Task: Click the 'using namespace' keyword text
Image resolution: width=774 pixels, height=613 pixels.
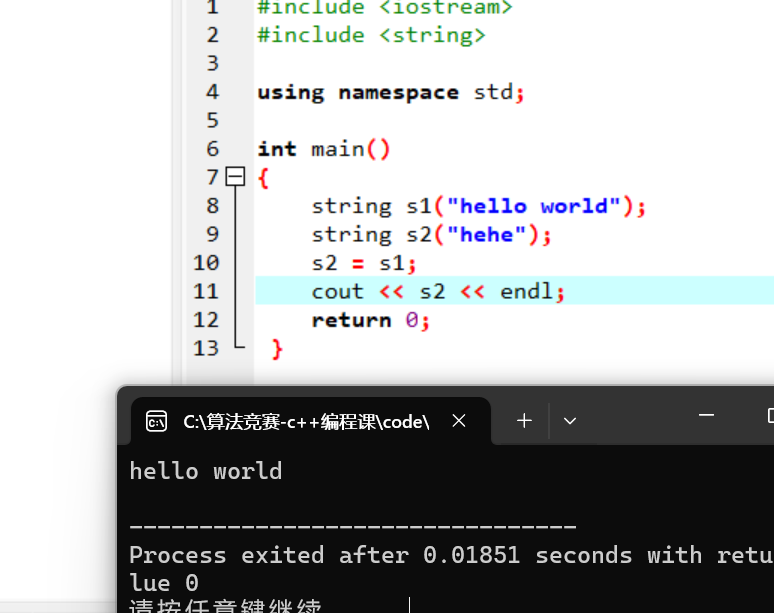Action: point(358,92)
